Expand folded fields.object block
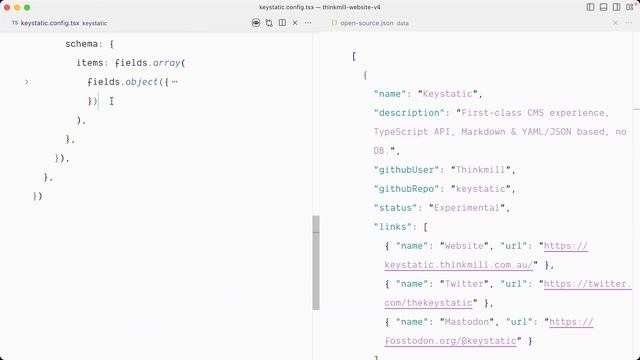Screen dimensions: 640x360 pyautogui.click(x=27, y=82)
